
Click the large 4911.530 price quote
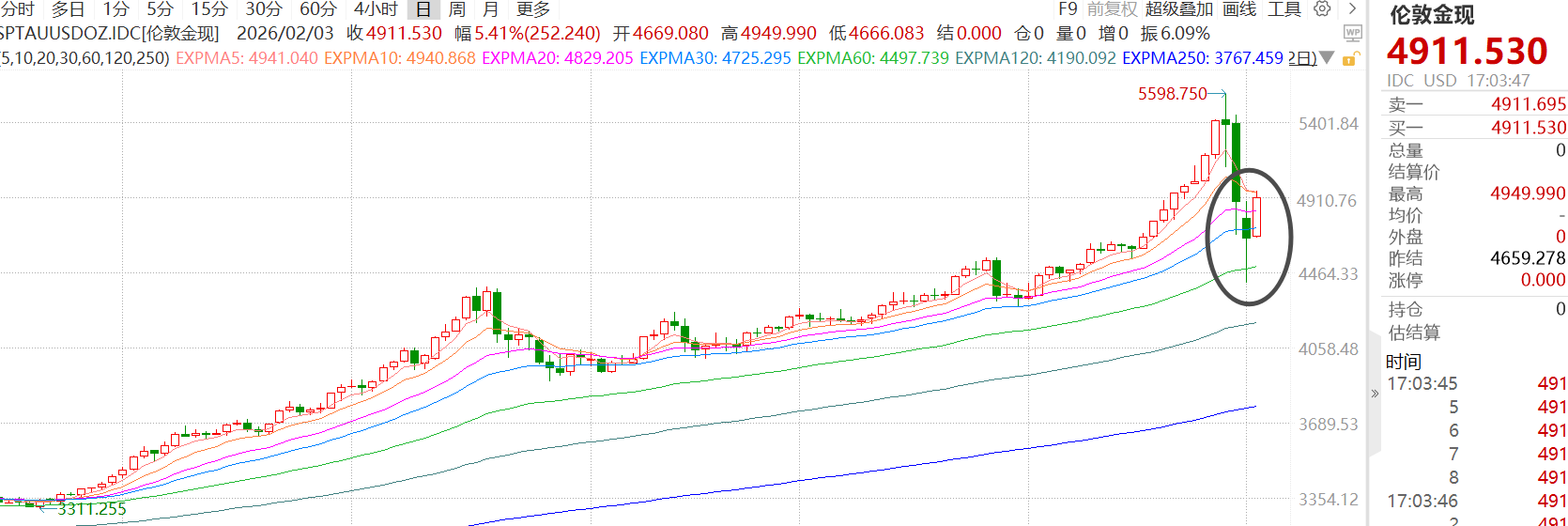(x=1468, y=51)
